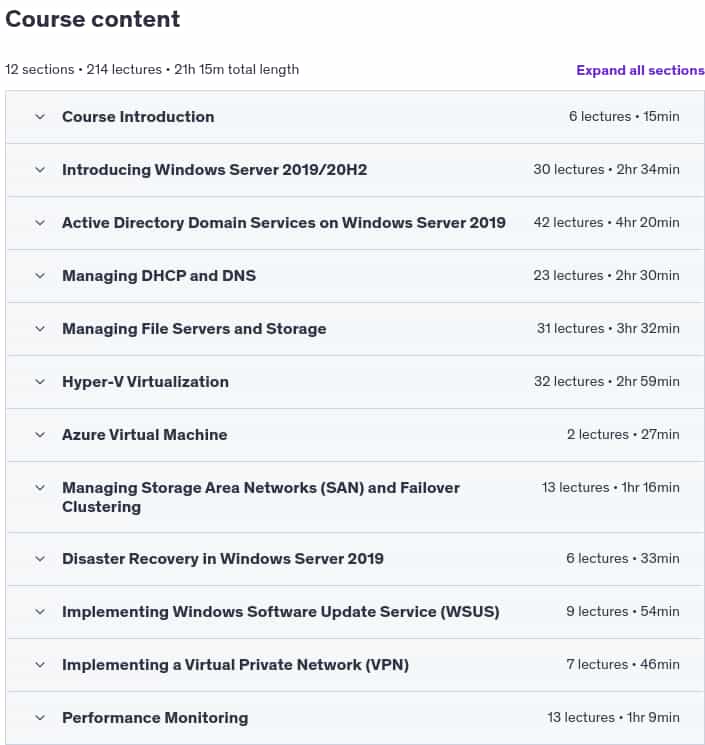Expand chevron for Managing File Servers and Storage

click(40, 329)
